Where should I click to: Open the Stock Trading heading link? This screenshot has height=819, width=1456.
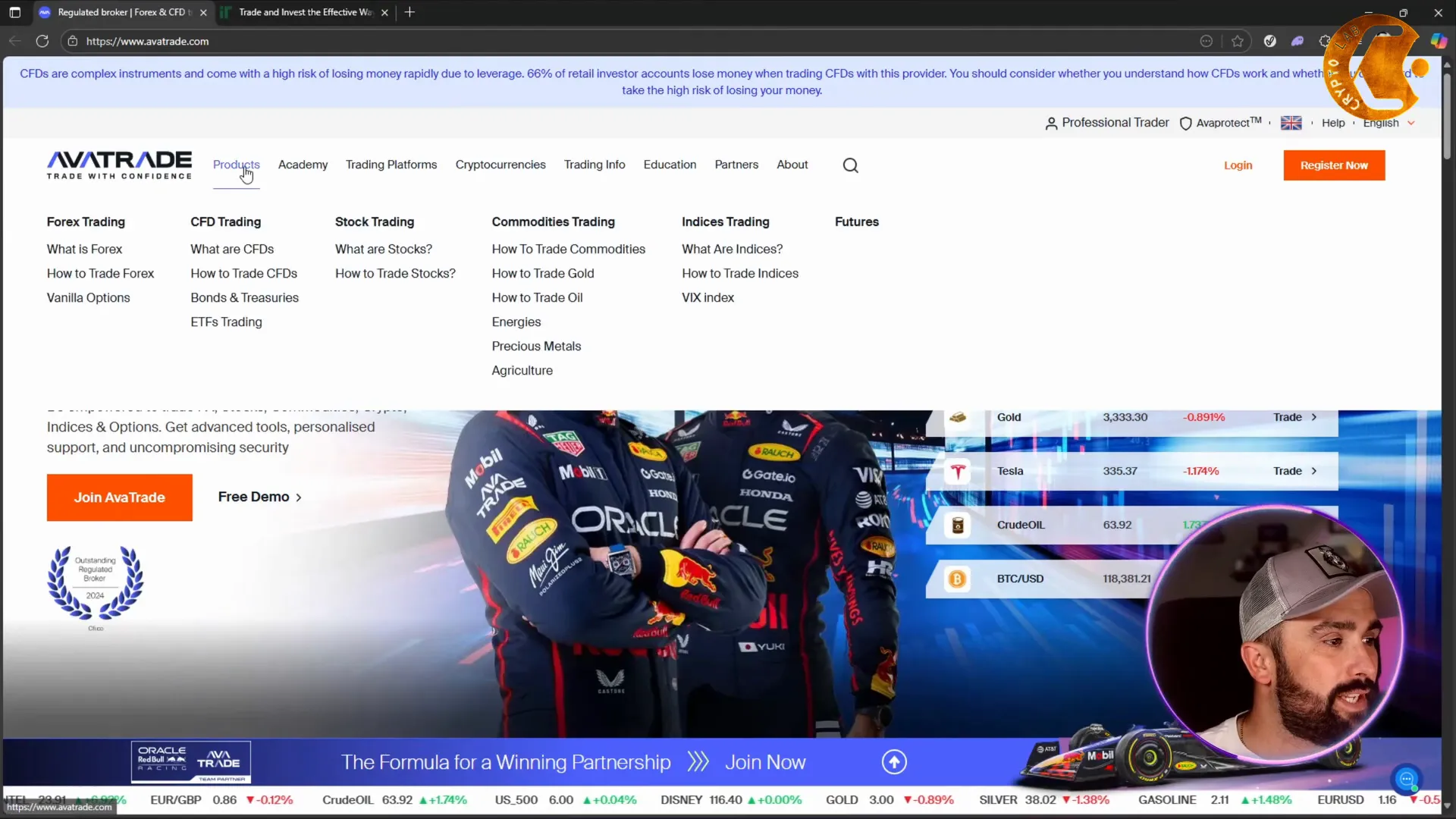point(375,221)
